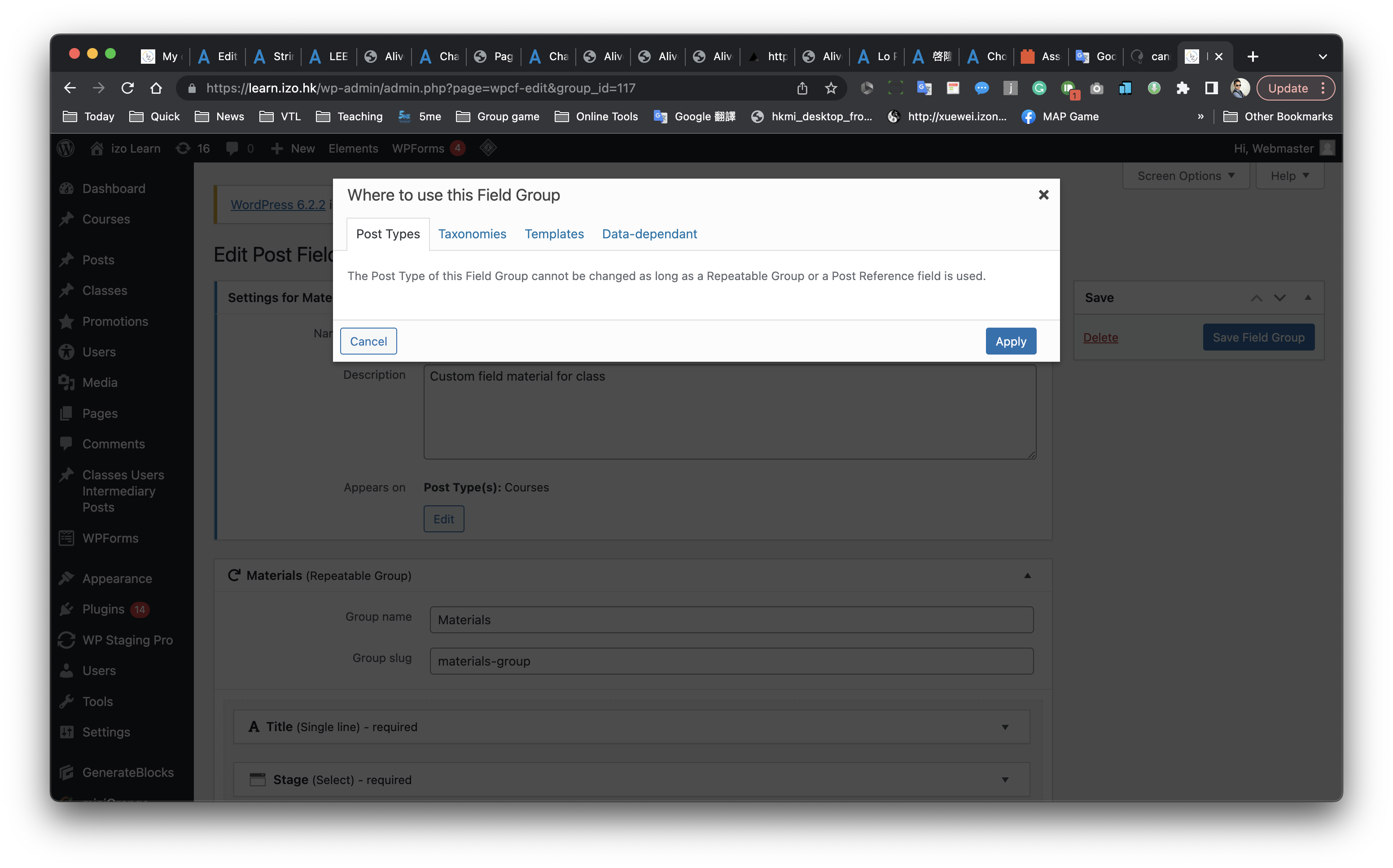
Task: Click the Group name input field
Action: point(731,620)
